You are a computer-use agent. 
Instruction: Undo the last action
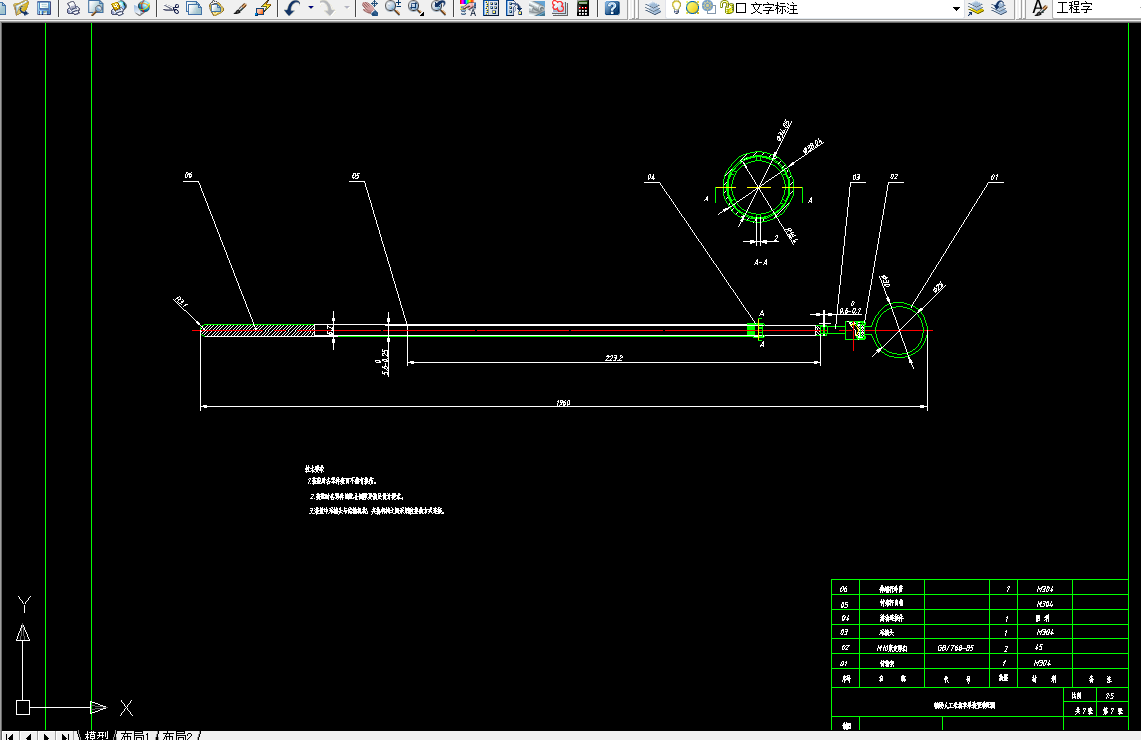point(293,8)
